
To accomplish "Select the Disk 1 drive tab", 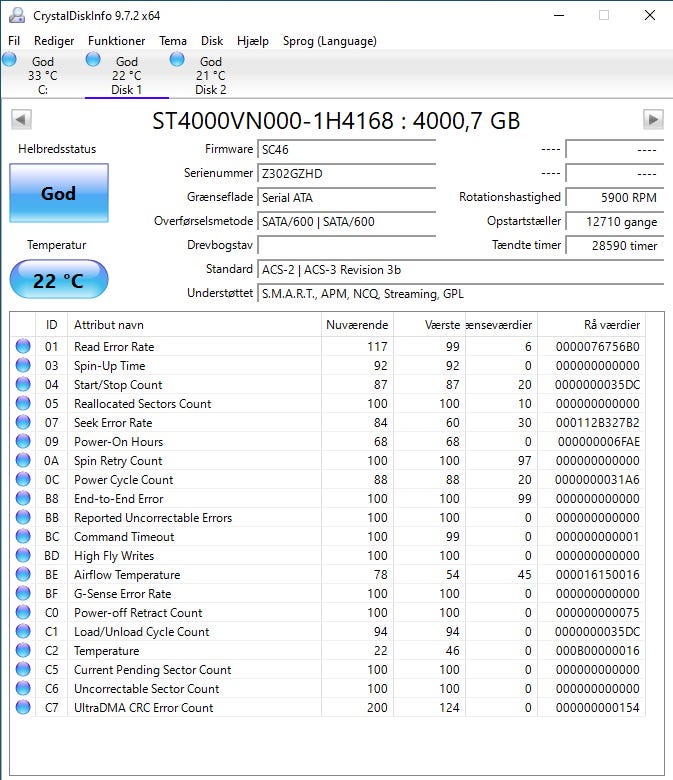I will point(126,76).
